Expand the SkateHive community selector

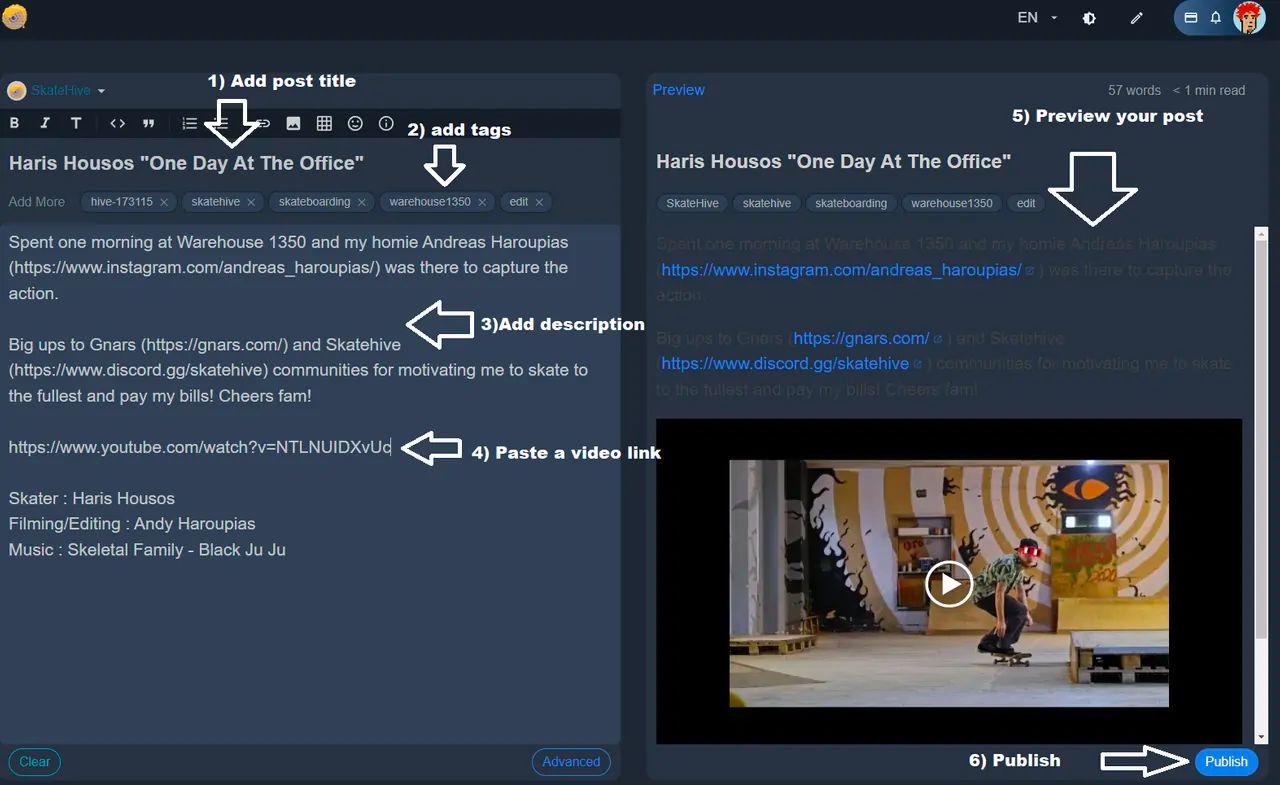click(x=57, y=91)
